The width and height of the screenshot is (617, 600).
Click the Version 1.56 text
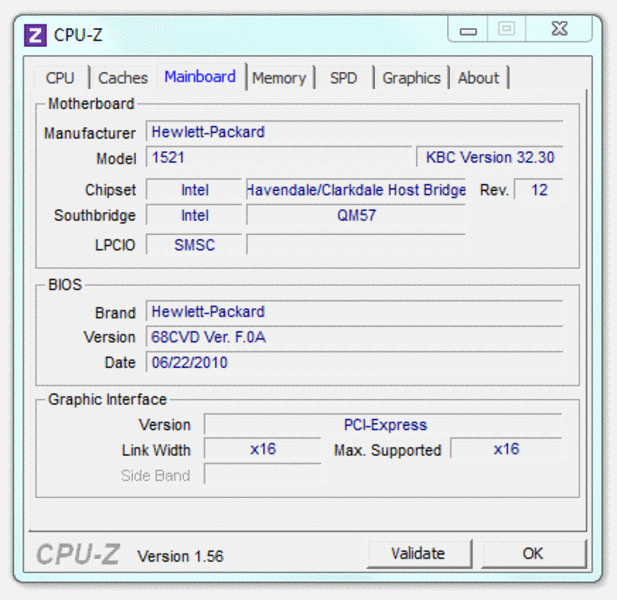pyautogui.click(x=180, y=556)
